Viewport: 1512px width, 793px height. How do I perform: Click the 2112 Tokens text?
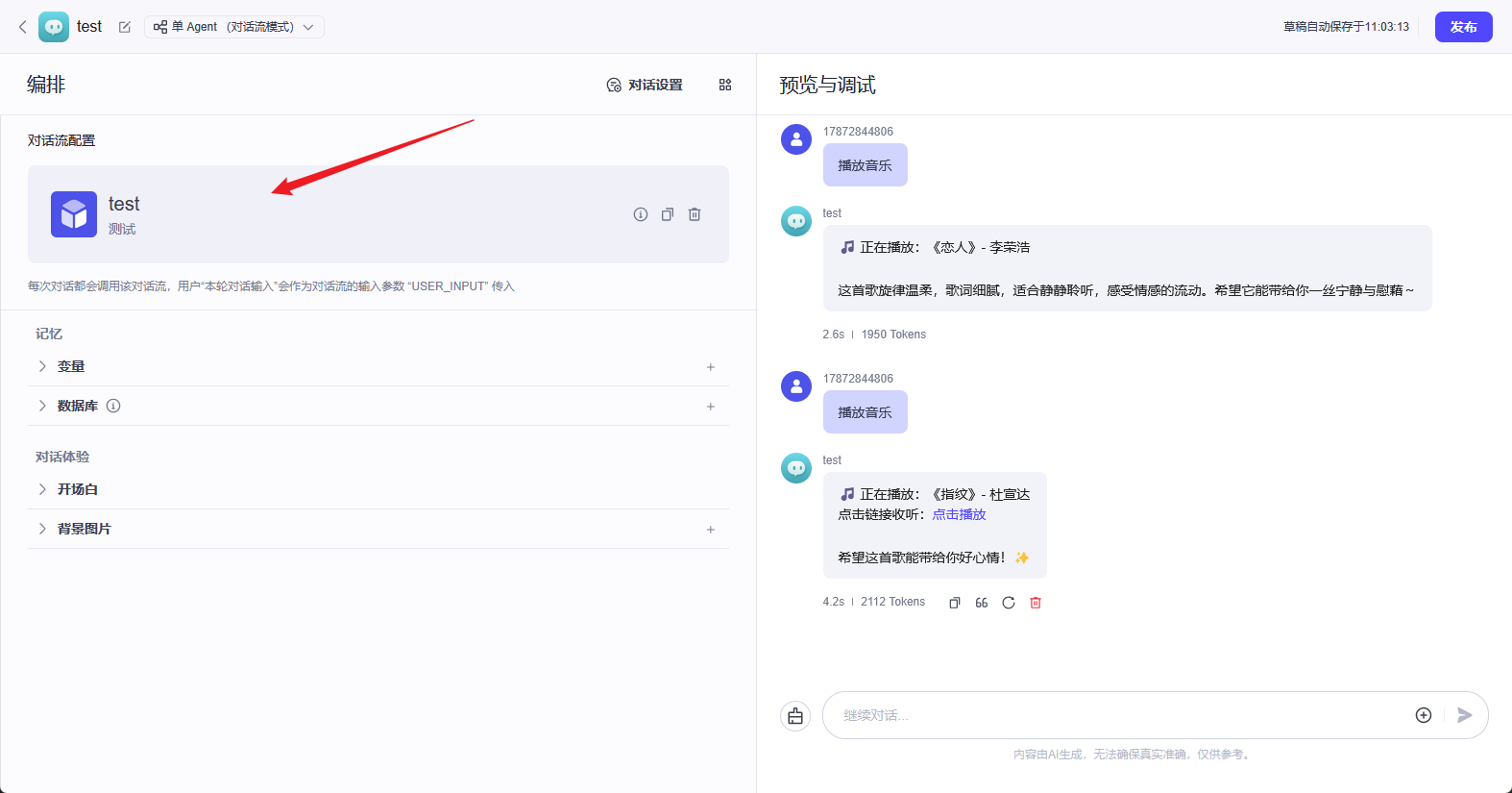pyautogui.click(x=892, y=602)
